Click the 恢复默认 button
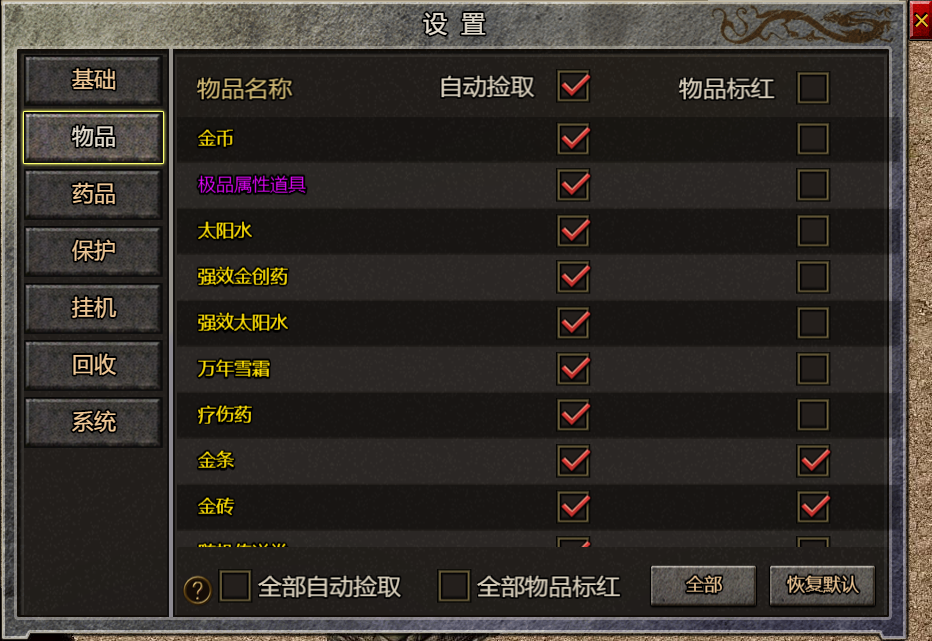Viewport: 932px width, 641px height. pos(822,586)
